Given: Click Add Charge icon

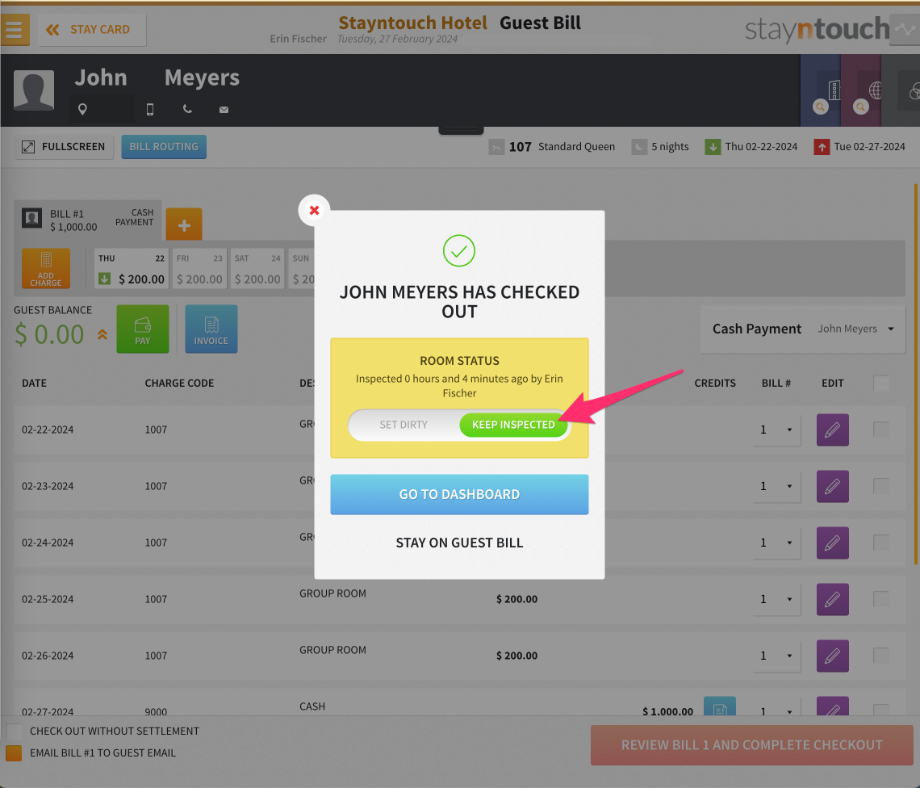Looking at the screenshot, I should [46, 268].
